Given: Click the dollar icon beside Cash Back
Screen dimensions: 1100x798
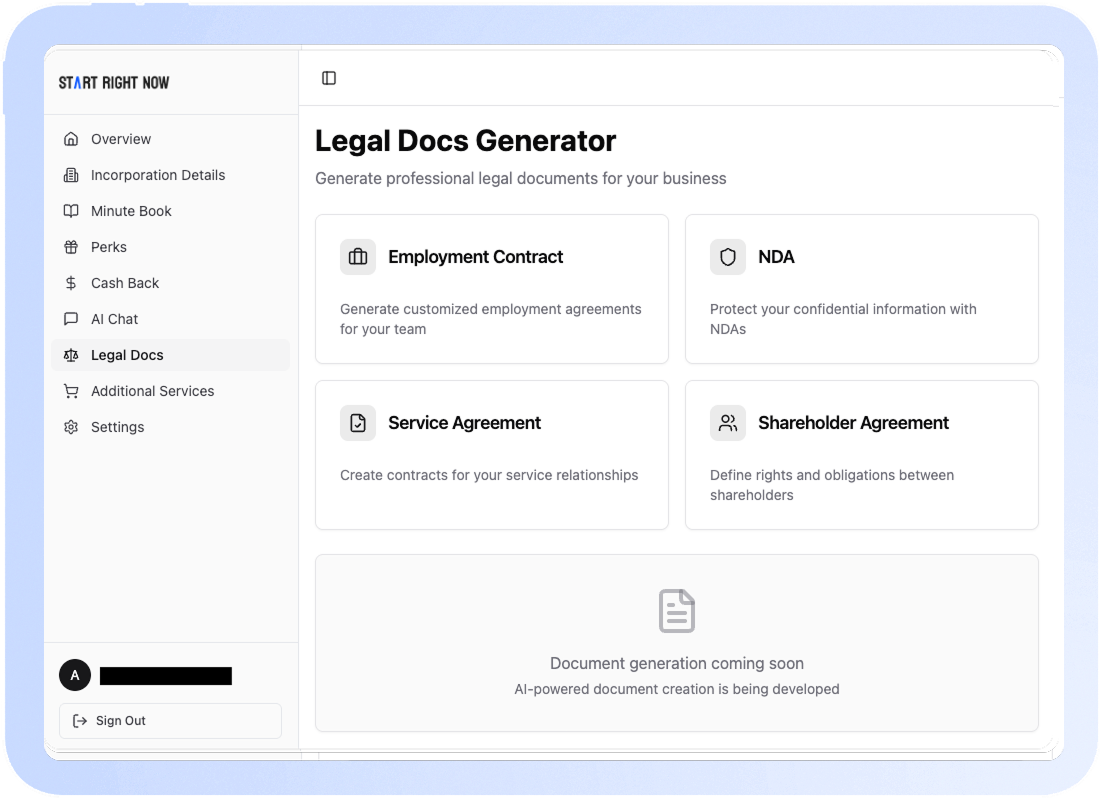Looking at the screenshot, I should [x=71, y=283].
